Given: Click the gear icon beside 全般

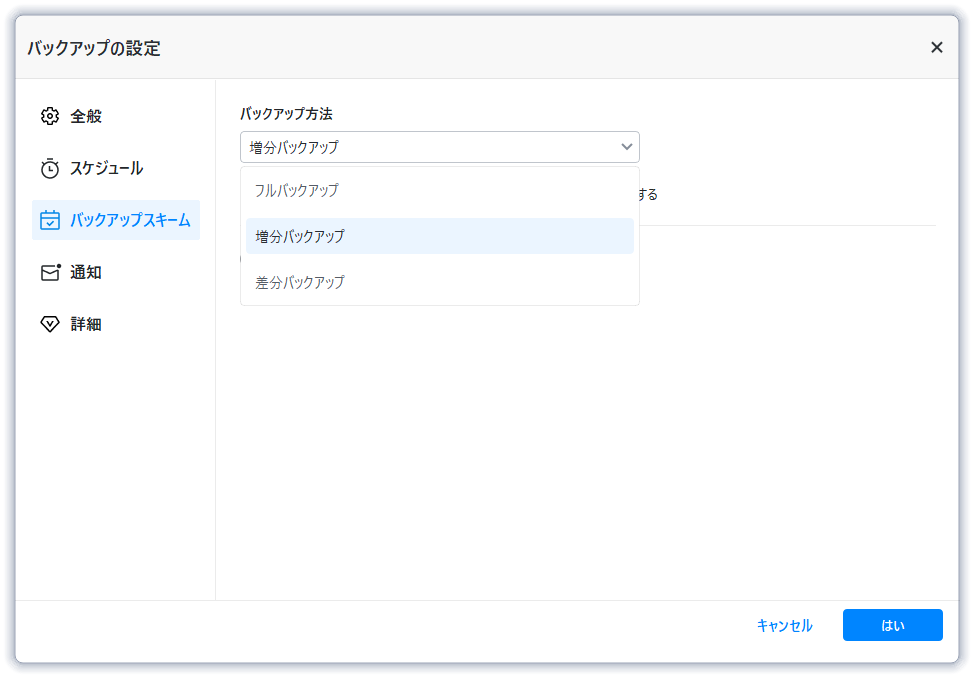Looking at the screenshot, I should click(50, 116).
